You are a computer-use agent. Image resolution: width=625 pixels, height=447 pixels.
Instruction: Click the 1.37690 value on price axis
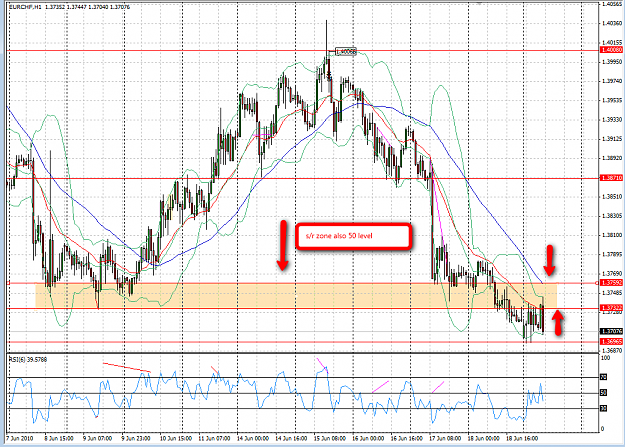(x=612, y=274)
